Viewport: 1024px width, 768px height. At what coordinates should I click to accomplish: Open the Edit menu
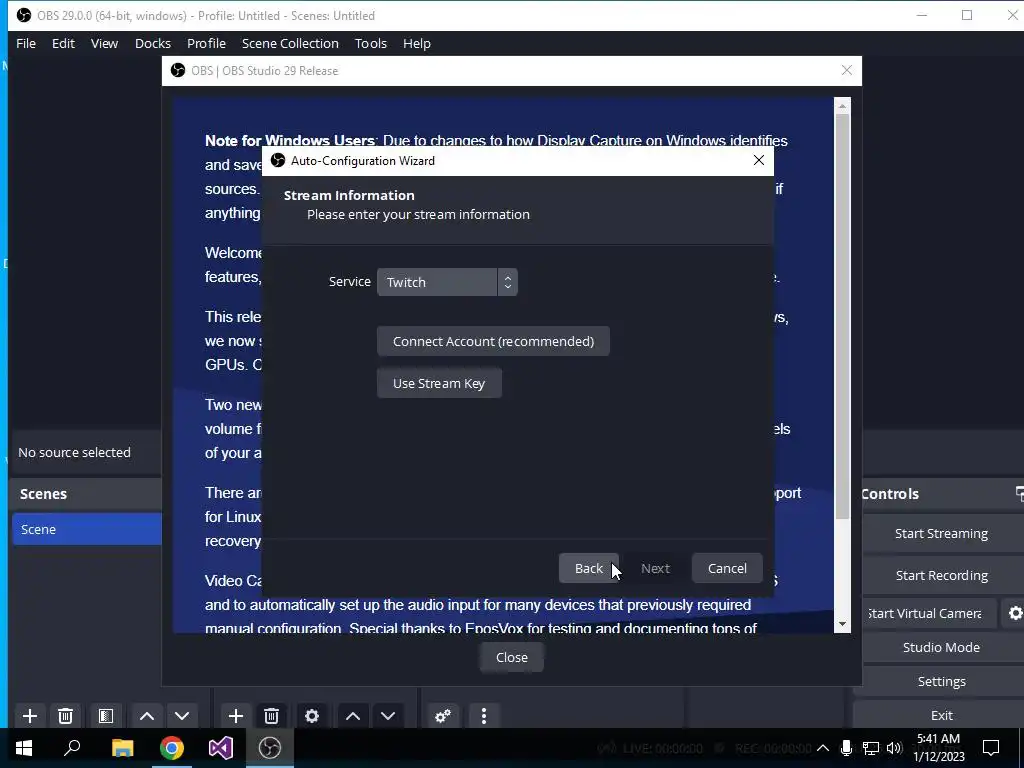[x=63, y=44]
